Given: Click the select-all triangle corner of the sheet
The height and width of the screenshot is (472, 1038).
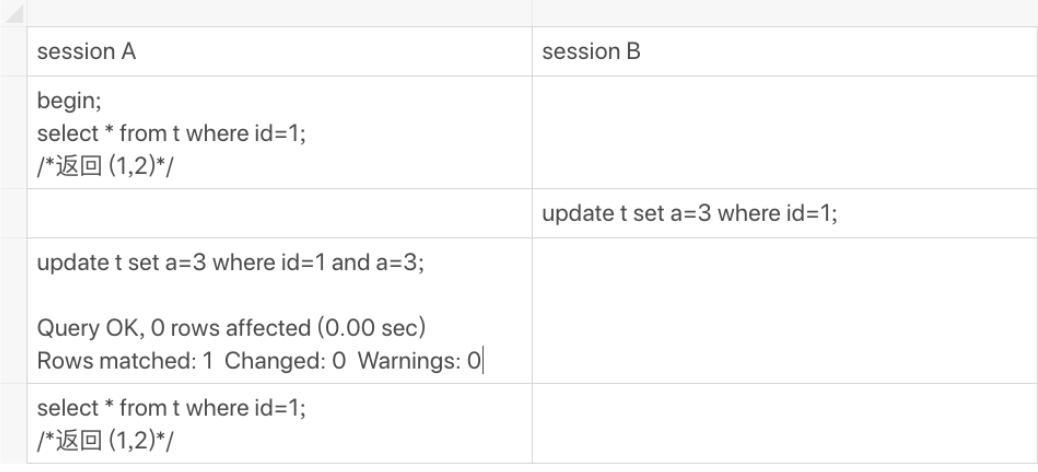Looking at the screenshot, I should [x=13, y=13].
